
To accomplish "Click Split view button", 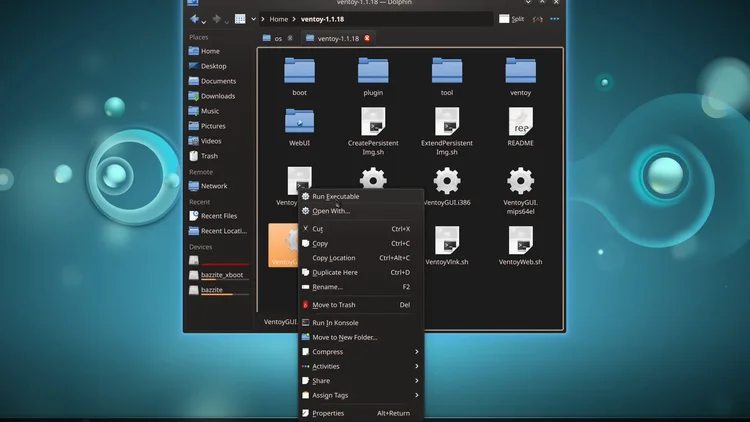I will click(511, 19).
